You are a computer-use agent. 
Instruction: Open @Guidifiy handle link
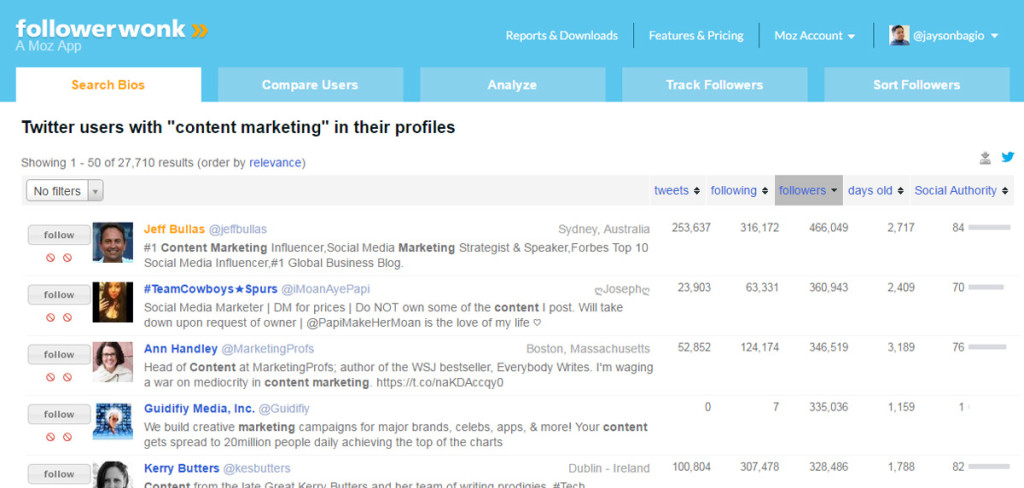click(x=284, y=409)
